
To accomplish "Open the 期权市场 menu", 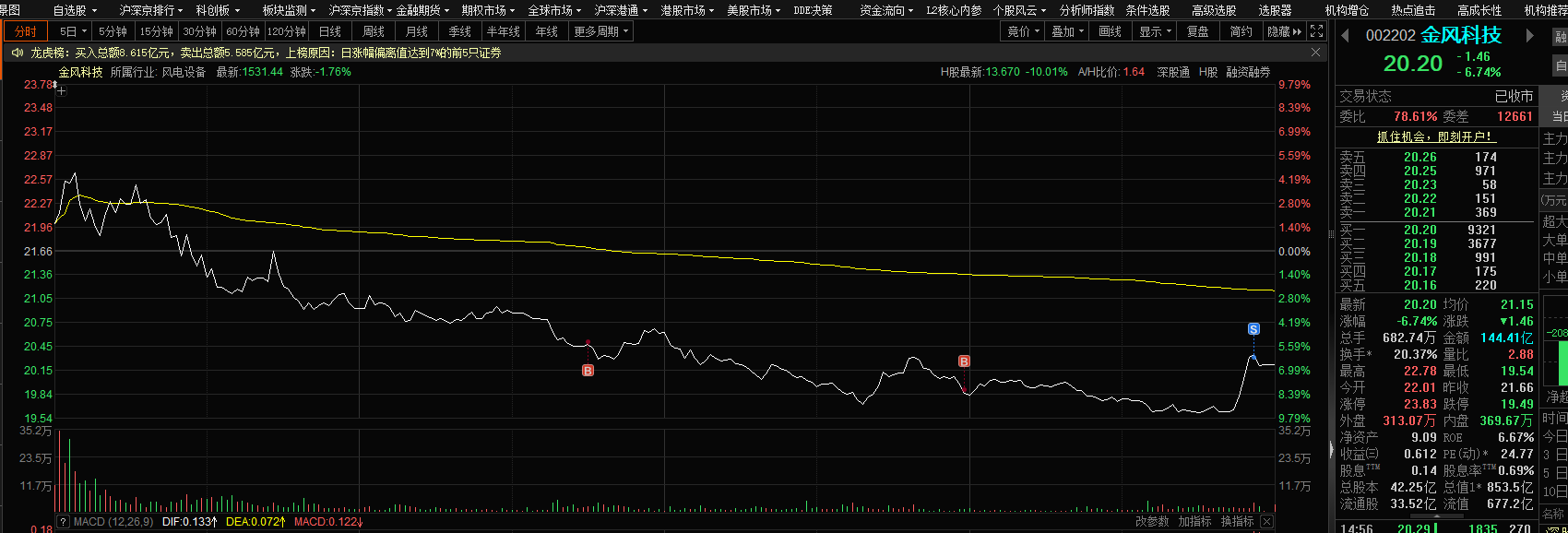I will point(489,10).
